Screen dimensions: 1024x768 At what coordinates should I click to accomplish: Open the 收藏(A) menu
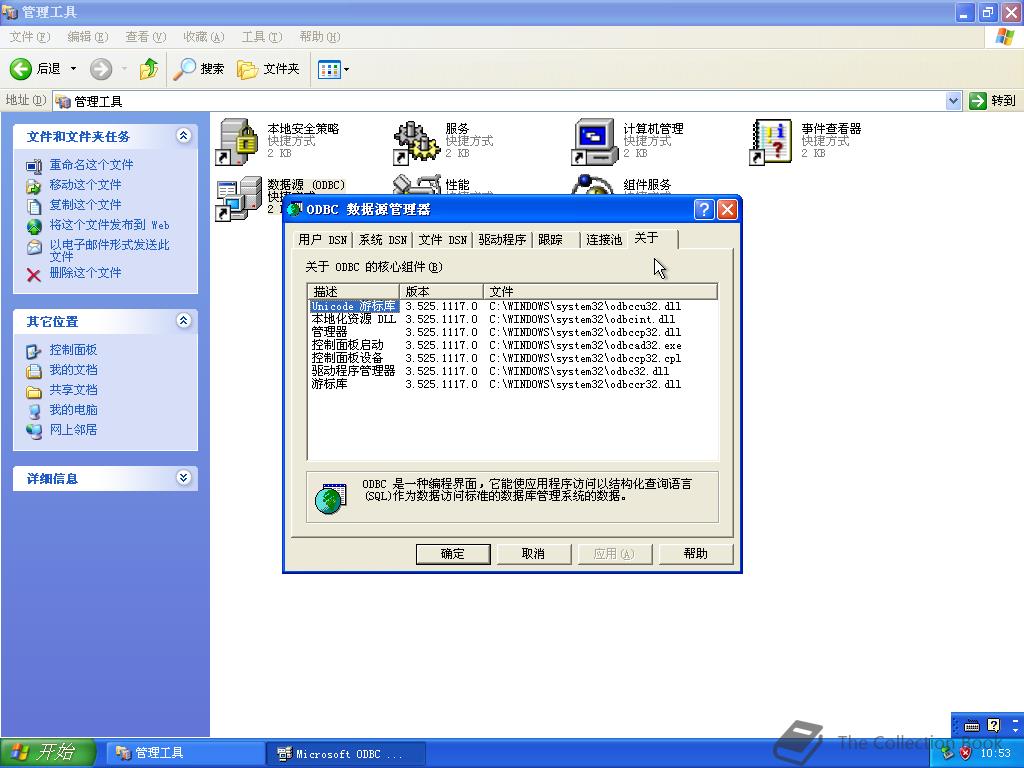pyautogui.click(x=204, y=37)
